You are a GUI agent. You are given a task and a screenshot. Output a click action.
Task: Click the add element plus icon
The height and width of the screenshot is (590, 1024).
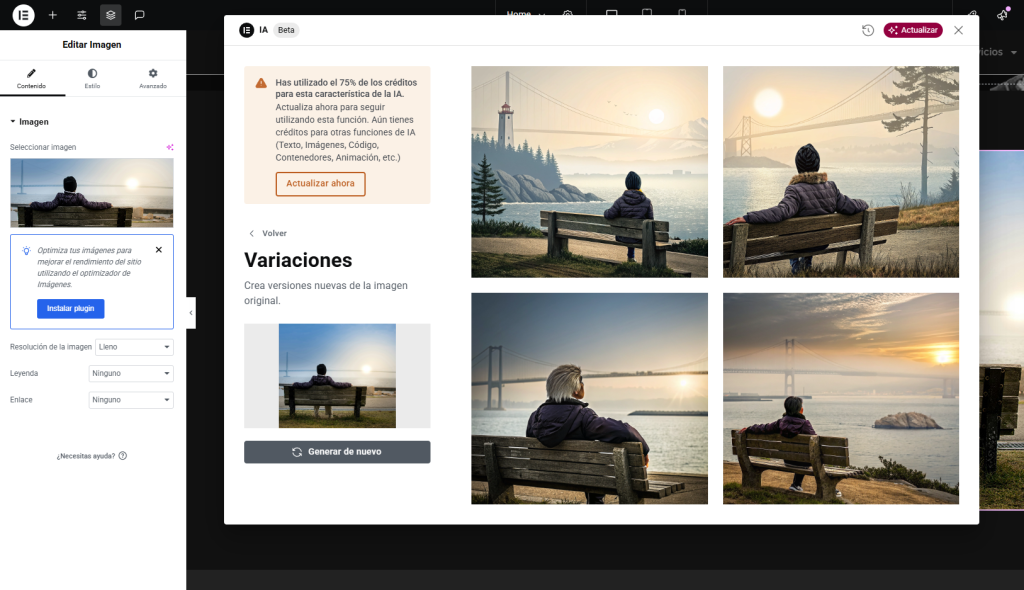(52, 15)
